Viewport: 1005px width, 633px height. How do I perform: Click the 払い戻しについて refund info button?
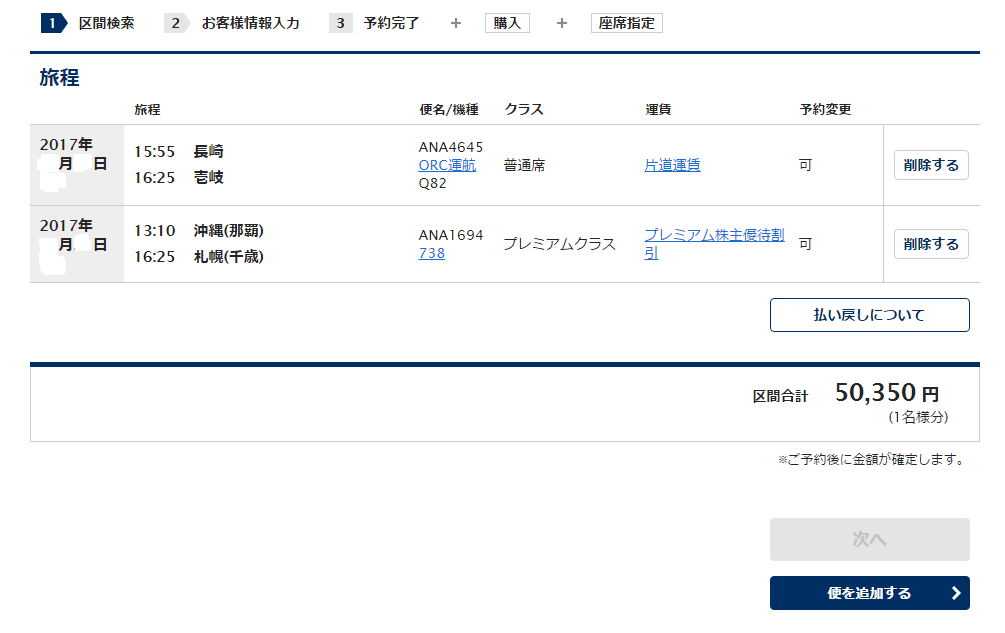point(869,315)
